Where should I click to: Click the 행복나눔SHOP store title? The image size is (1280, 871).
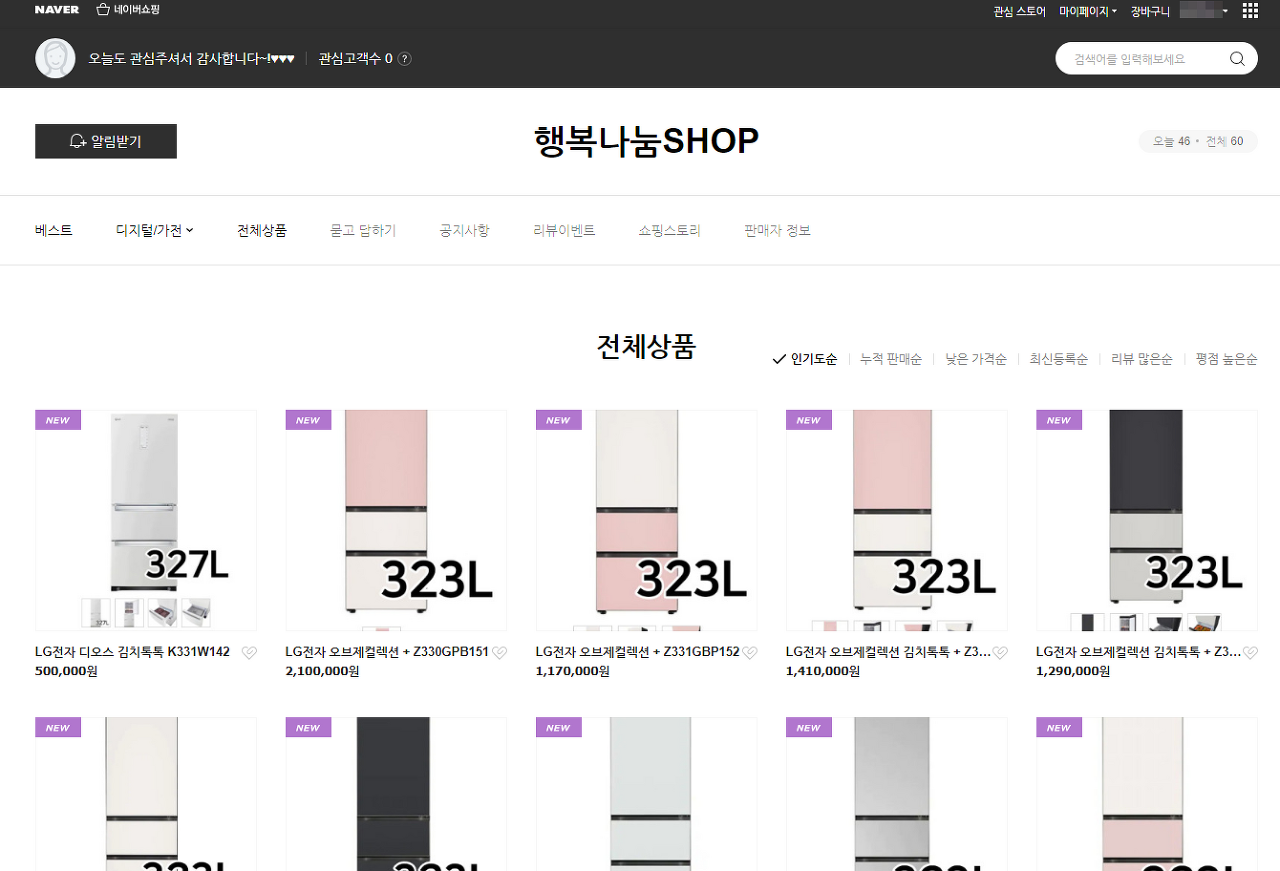tap(647, 141)
